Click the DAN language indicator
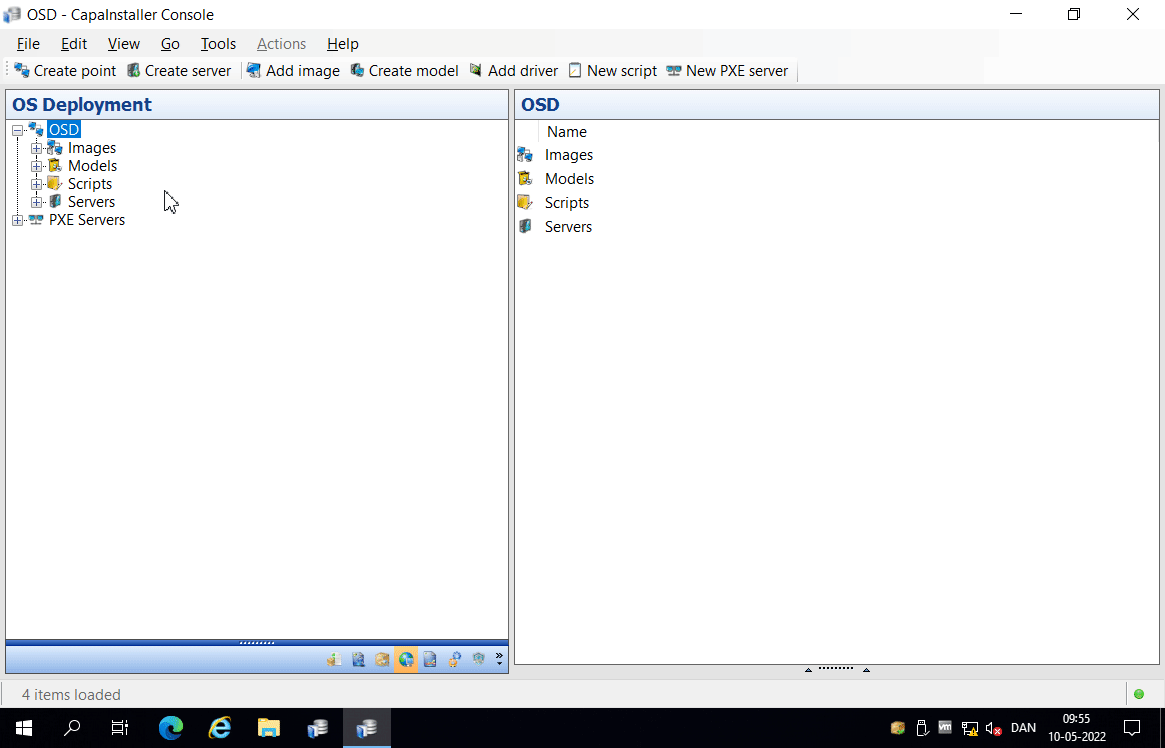The width and height of the screenshot is (1165, 748). 1023,728
